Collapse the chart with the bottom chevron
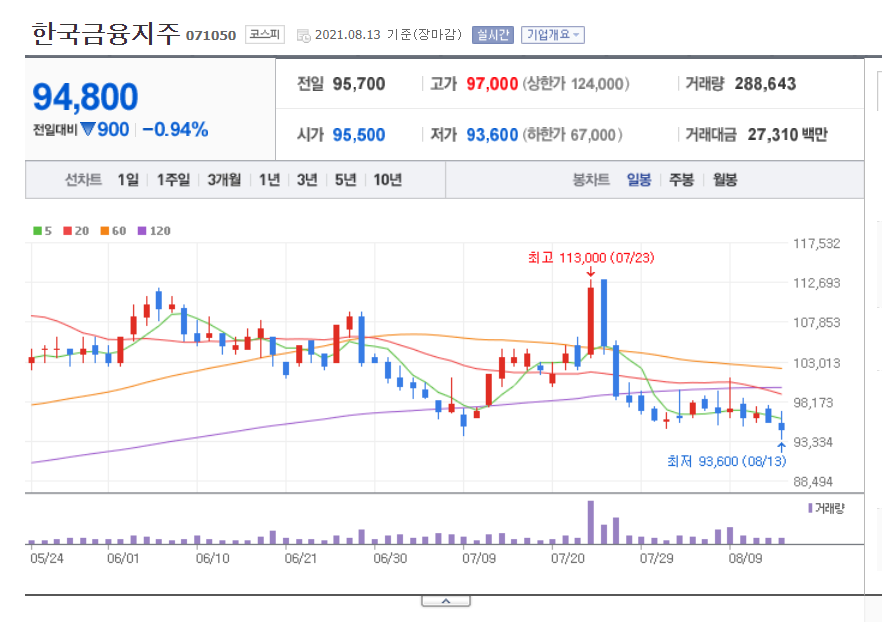Viewport: 882px width, 622px height. 446,601
